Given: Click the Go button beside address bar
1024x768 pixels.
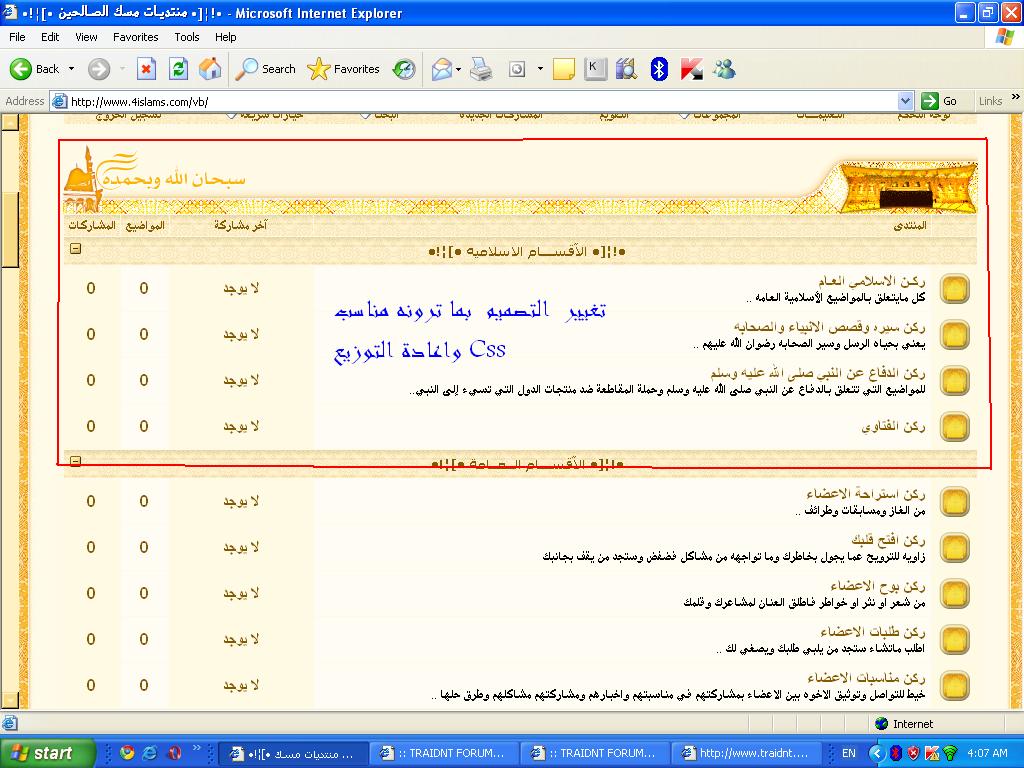Looking at the screenshot, I should coord(940,101).
